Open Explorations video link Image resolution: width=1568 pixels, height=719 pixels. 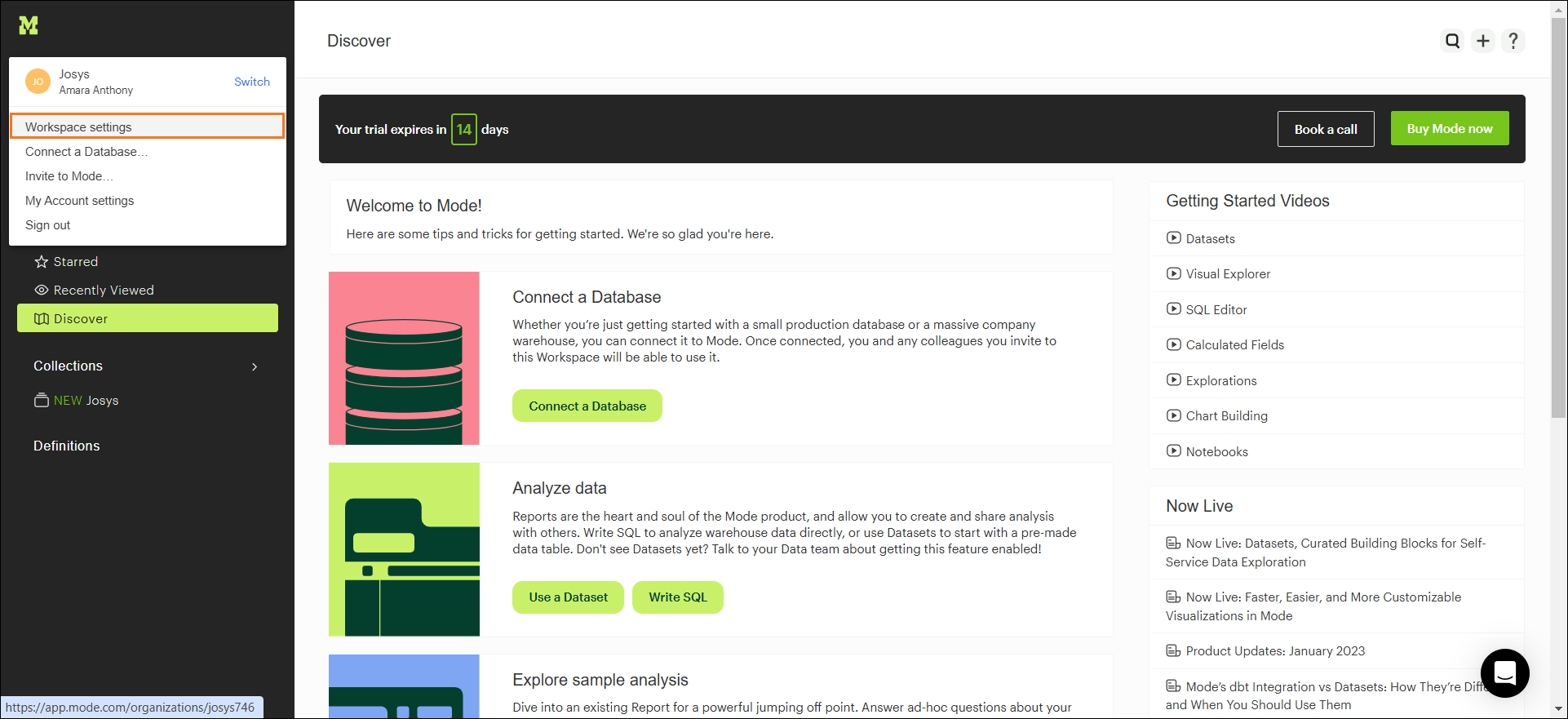click(x=1221, y=381)
